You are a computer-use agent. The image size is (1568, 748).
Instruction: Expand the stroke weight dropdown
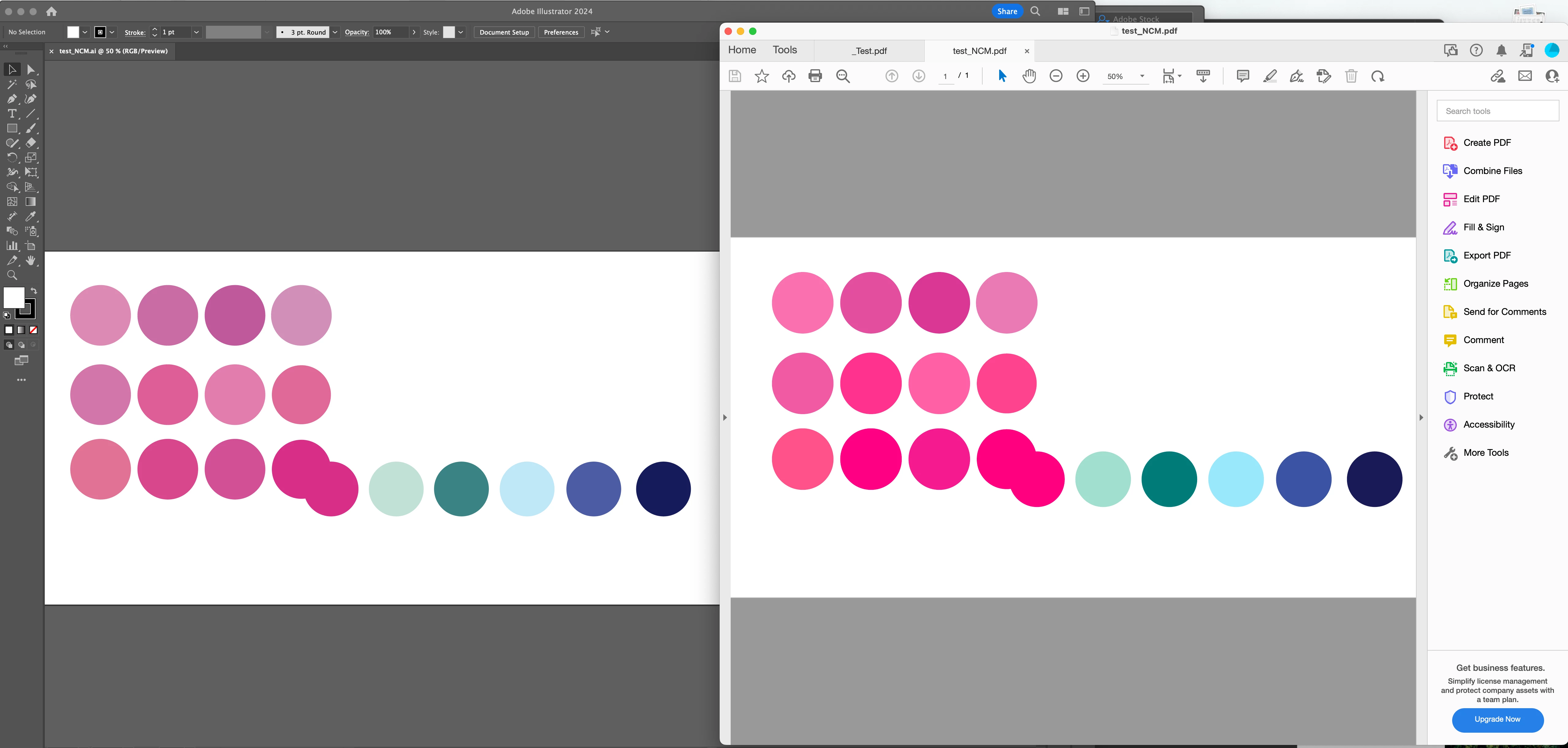196,32
